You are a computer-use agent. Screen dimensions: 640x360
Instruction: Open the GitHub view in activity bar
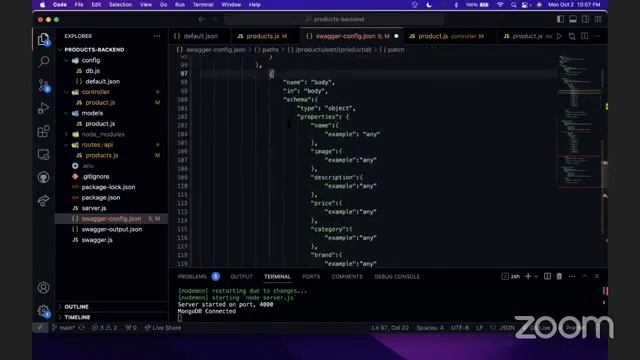(x=43, y=177)
